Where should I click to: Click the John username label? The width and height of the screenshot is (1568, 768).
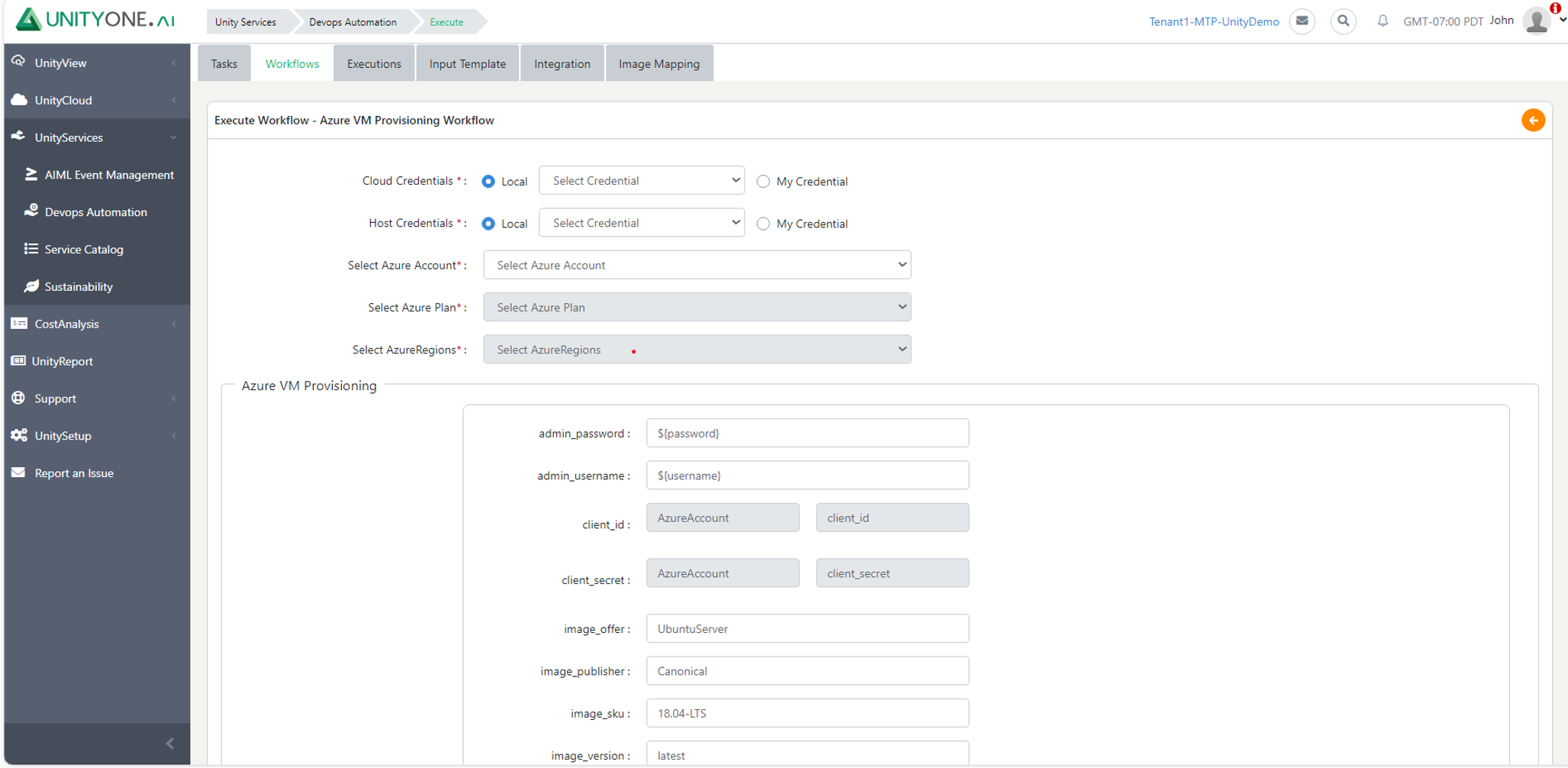1502,21
